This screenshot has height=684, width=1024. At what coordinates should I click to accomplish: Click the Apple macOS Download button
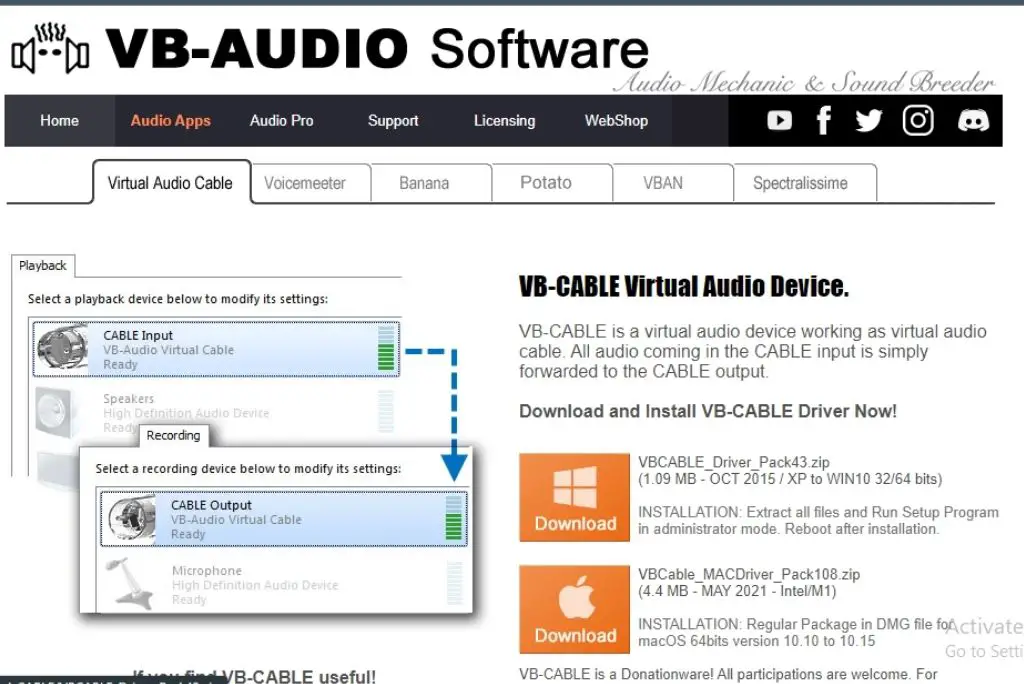[574, 609]
